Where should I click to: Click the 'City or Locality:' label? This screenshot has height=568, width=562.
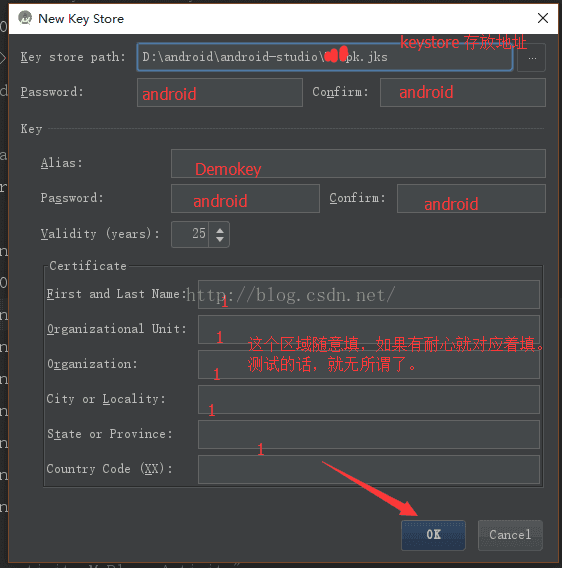[x=106, y=399]
